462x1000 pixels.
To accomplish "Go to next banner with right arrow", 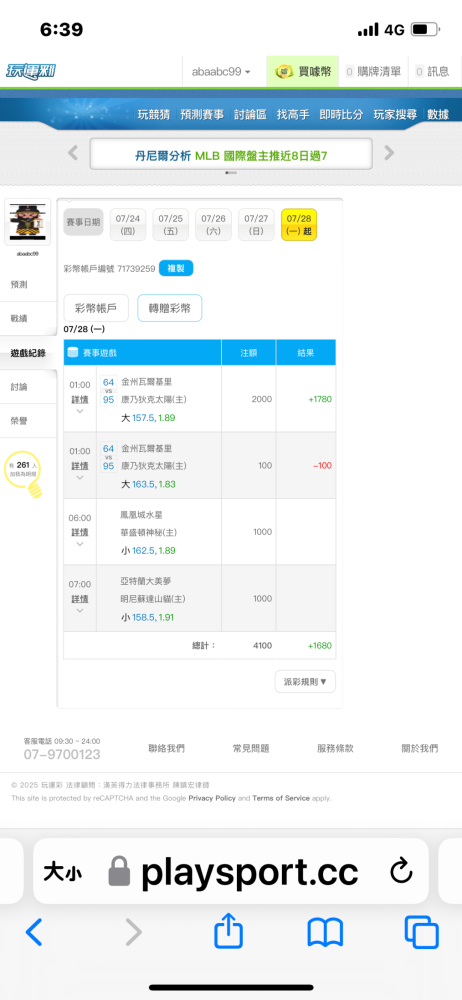I will [x=389, y=153].
